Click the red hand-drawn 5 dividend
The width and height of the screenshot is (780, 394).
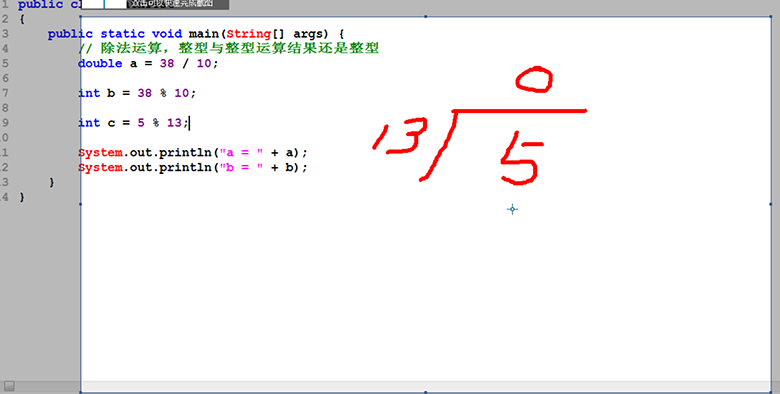click(521, 159)
